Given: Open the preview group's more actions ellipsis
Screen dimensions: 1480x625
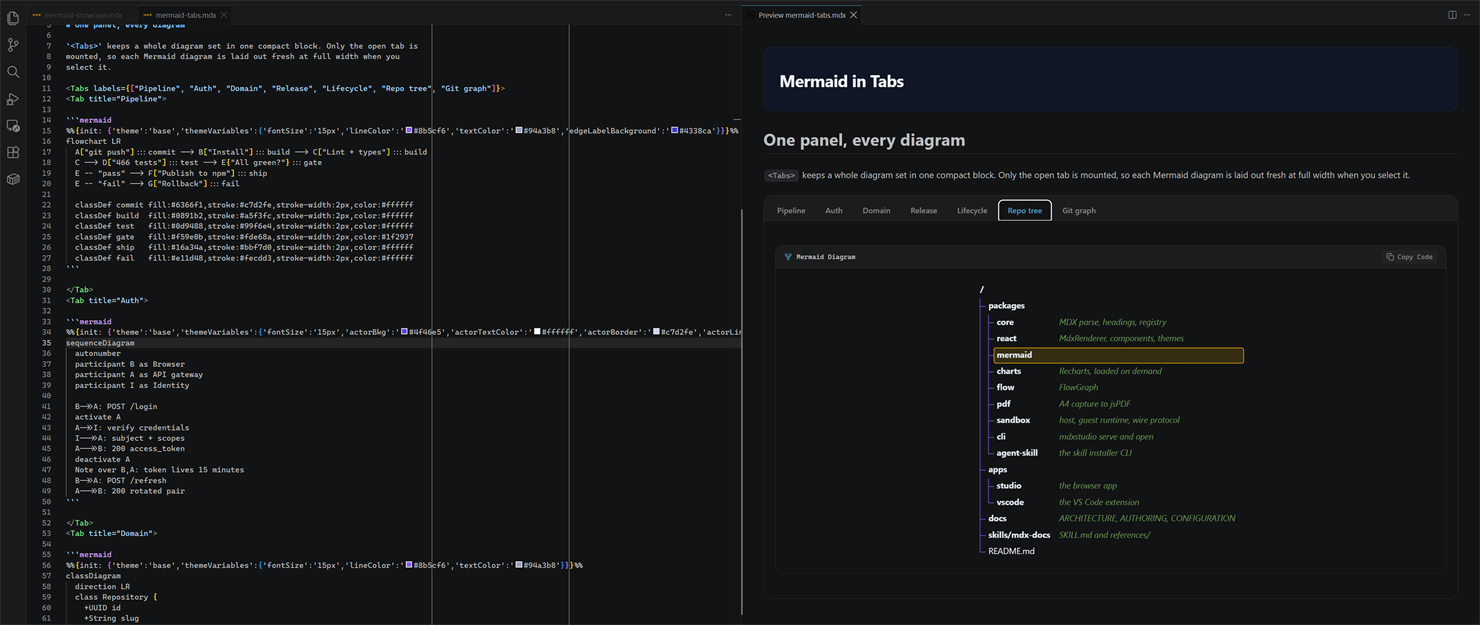Looking at the screenshot, I should [x=1467, y=15].
